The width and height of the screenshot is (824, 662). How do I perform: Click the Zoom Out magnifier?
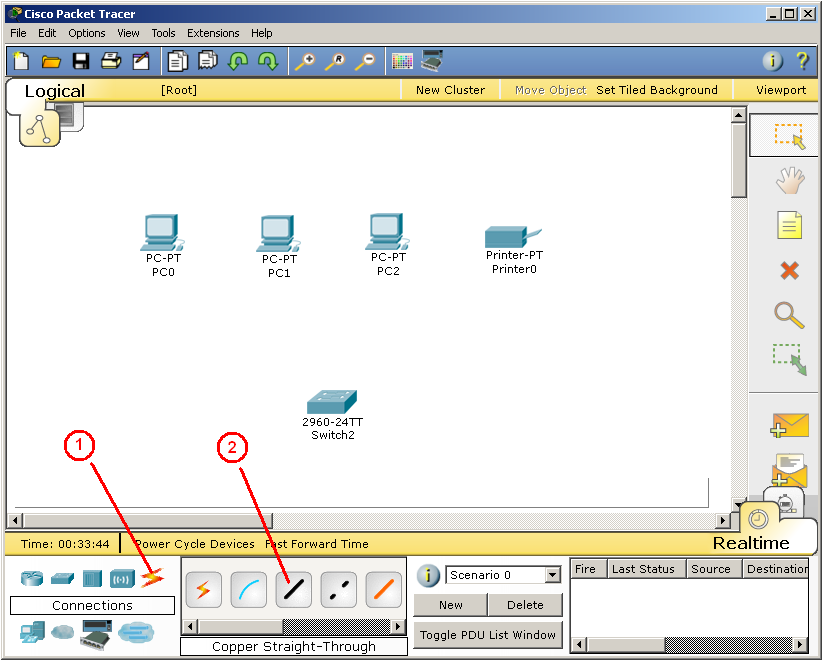(365, 61)
